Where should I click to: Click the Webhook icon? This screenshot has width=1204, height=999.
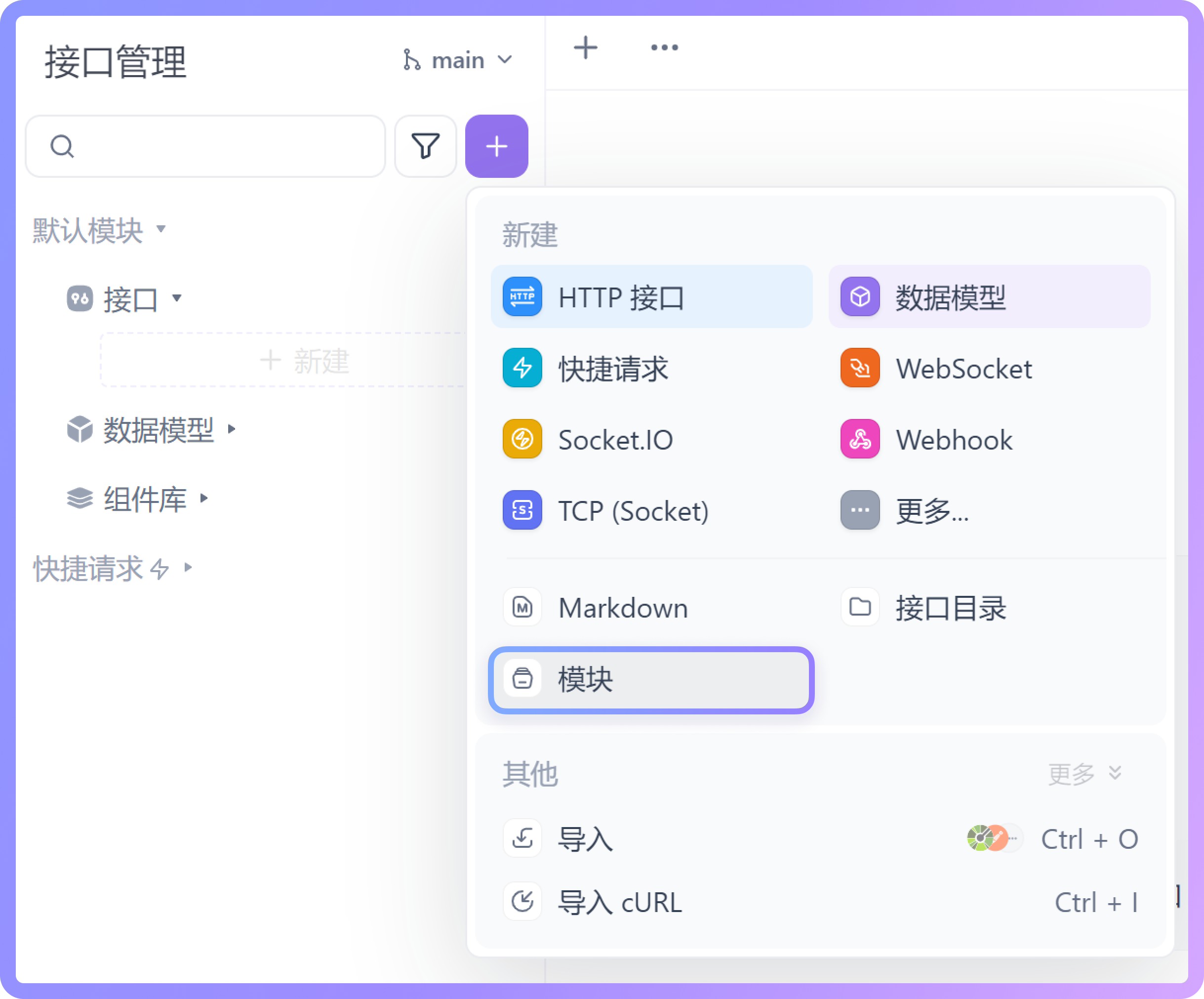point(859,439)
